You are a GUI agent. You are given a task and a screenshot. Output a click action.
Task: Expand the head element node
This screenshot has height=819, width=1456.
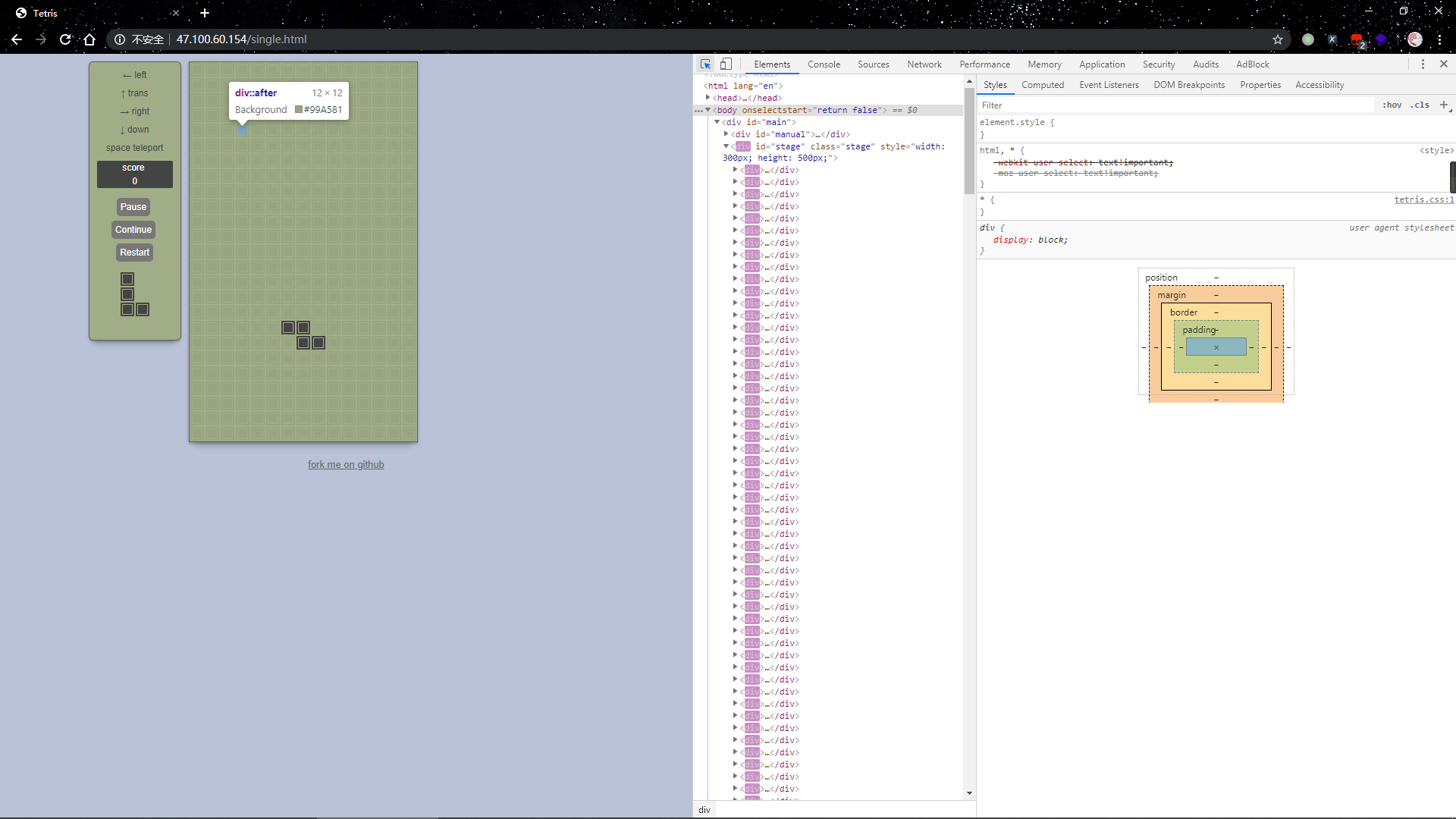click(708, 98)
